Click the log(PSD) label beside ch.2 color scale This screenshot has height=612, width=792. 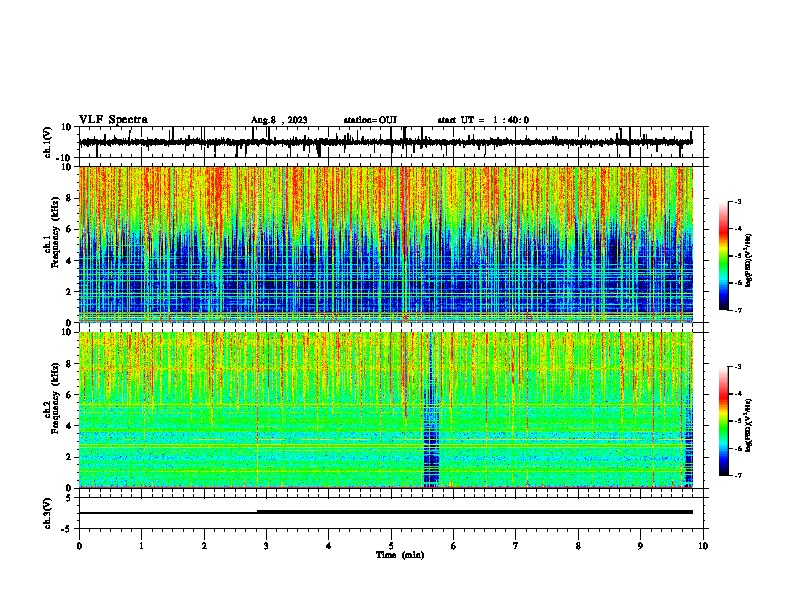click(748, 425)
